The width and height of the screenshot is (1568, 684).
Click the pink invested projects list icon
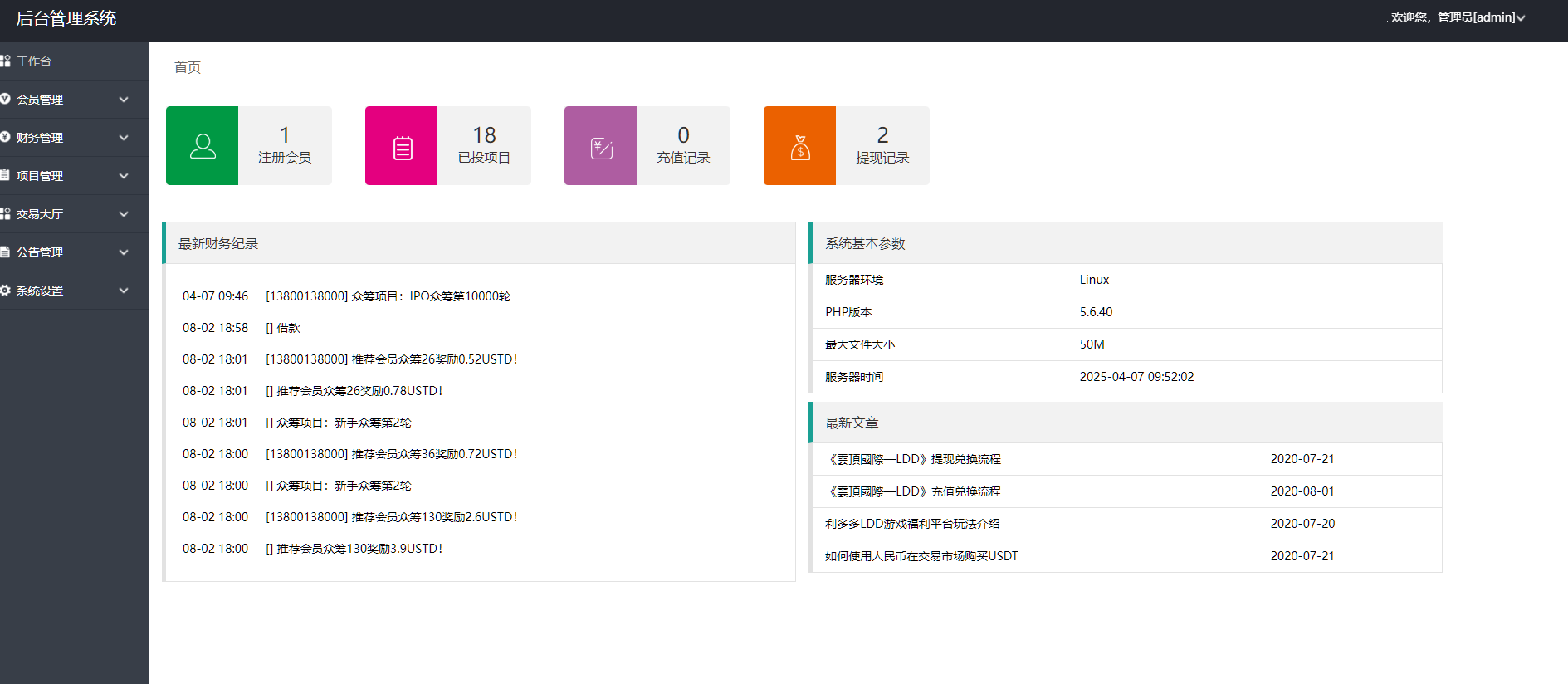pyautogui.click(x=402, y=147)
